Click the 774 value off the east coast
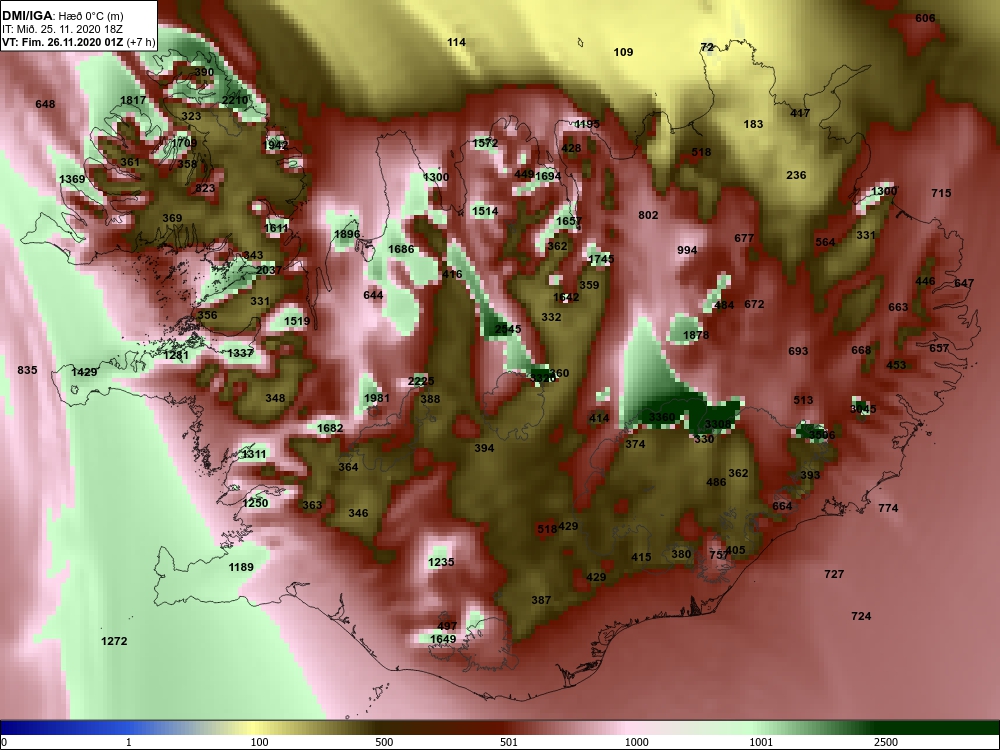The width and height of the screenshot is (1000, 750). coord(888,508)
